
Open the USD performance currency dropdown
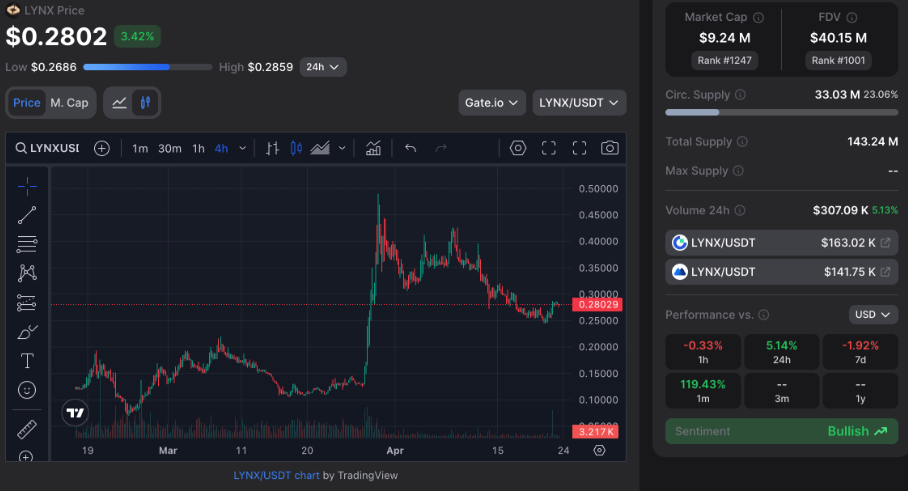coord(873,314)
